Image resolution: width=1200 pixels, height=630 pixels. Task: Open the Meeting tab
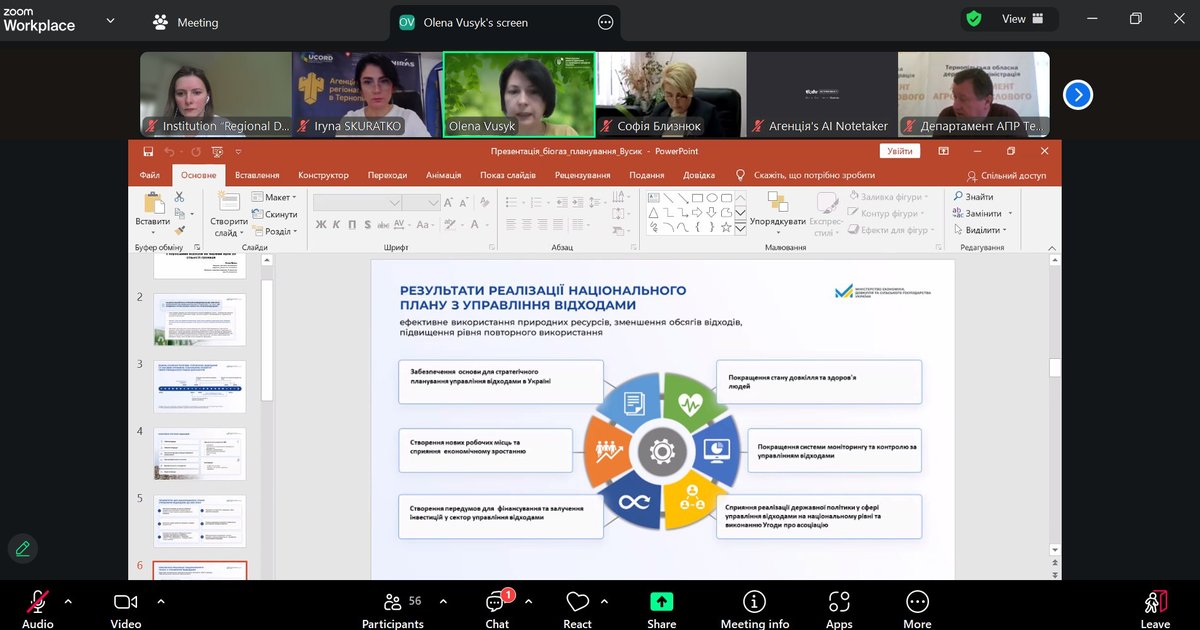pos(186,22)
